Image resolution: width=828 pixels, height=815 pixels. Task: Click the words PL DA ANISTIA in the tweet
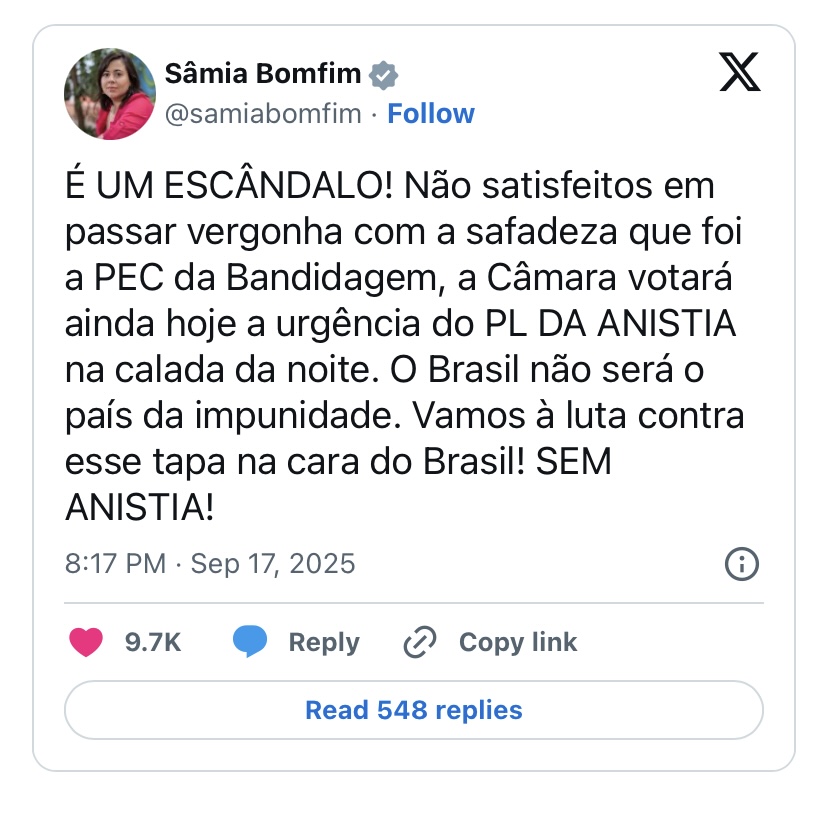coord(610,323)
